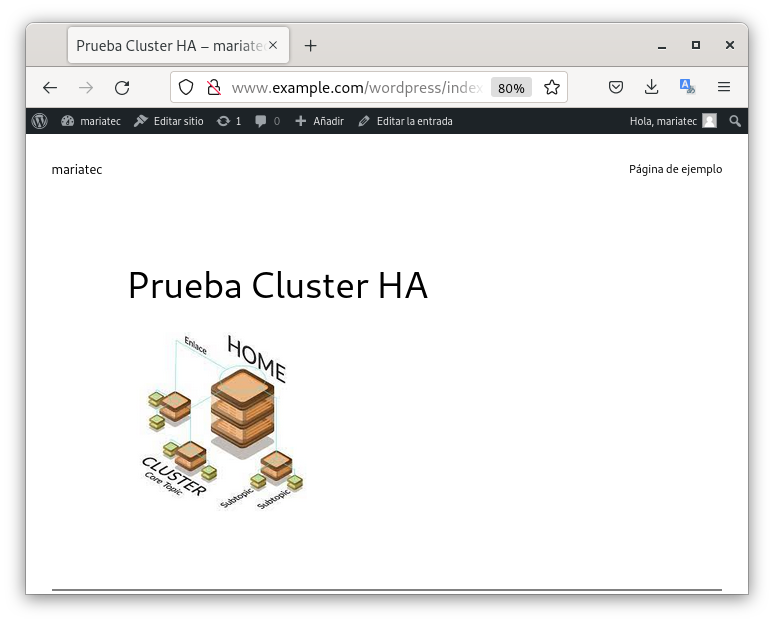Reload the current page
Screen dimensions: 774x623
coord(122,88)
